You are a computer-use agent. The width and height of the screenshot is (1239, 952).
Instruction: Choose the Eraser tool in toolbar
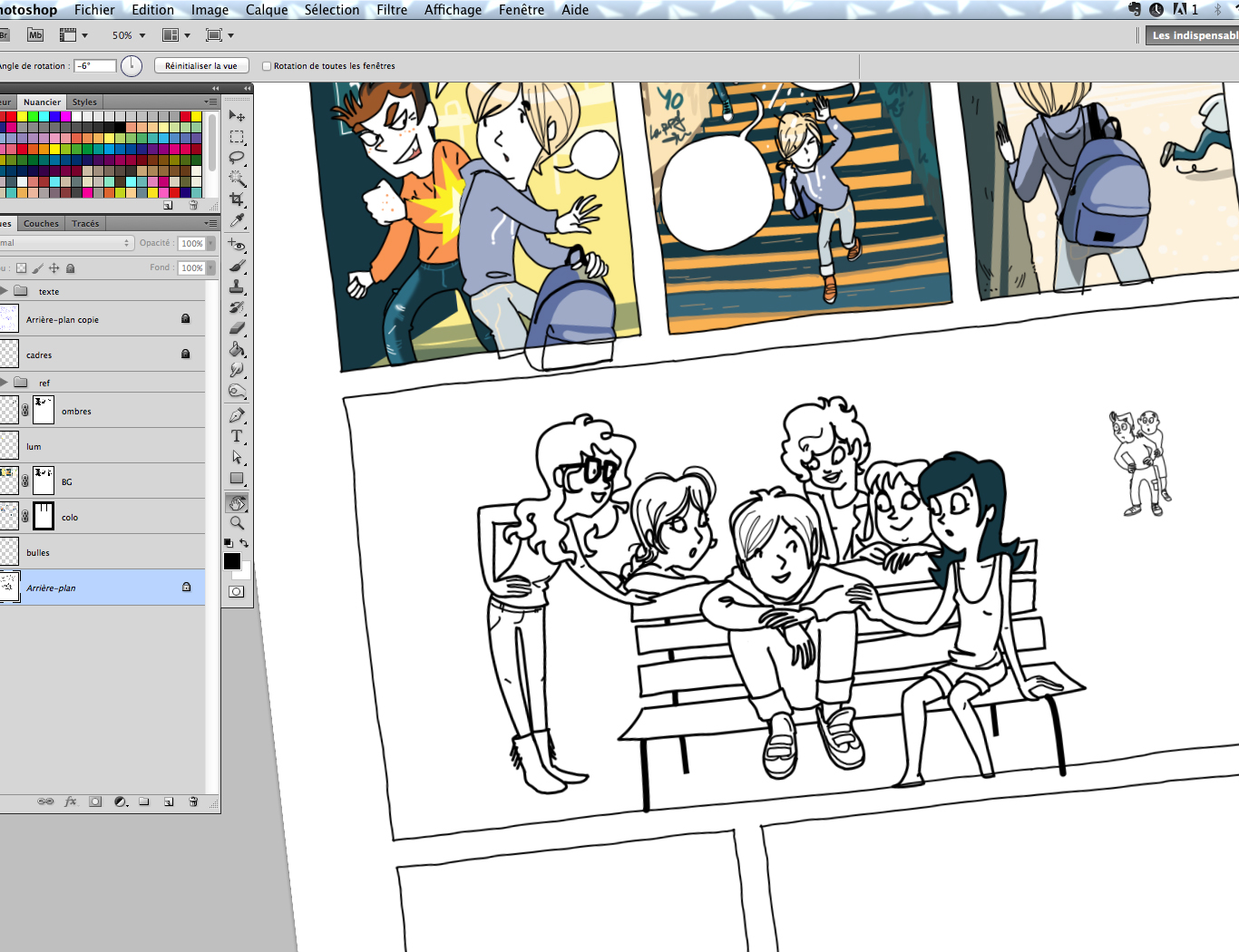pos(237,328)
